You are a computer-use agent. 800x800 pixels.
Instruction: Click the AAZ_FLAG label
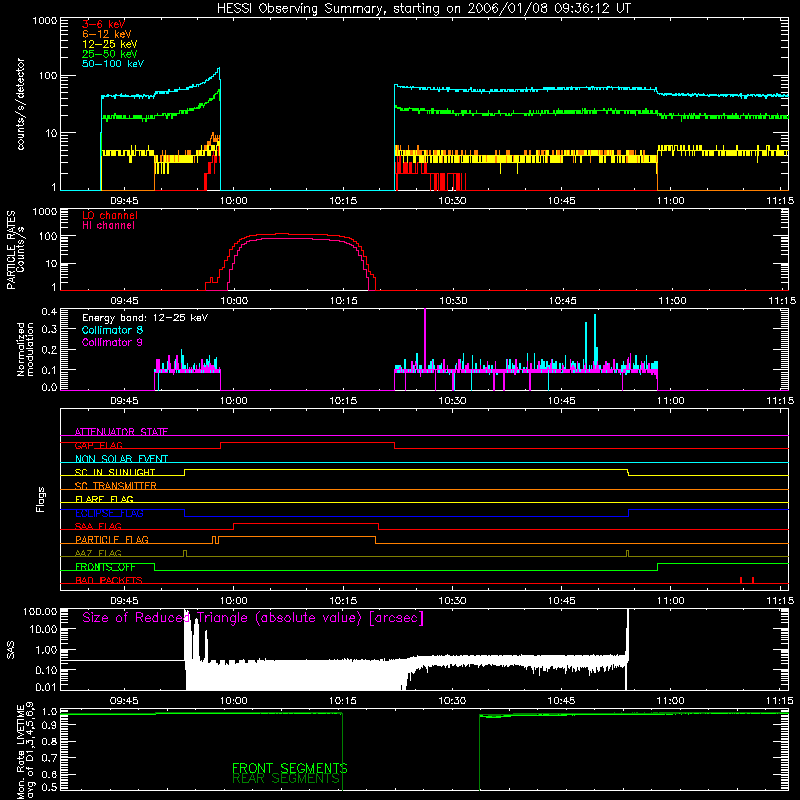pyautogui.click(x=98, y=553)
